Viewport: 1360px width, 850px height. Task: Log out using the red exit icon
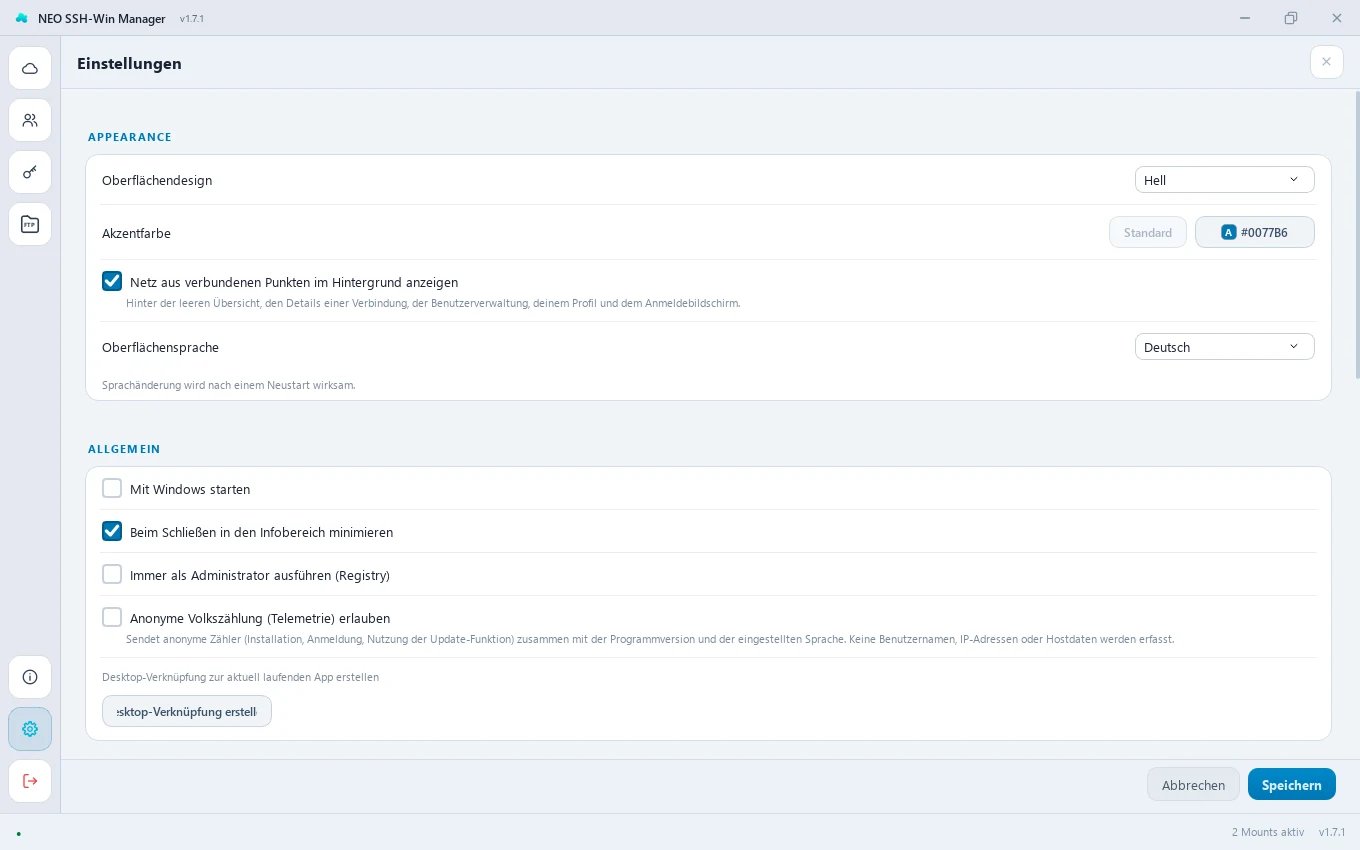point(30,781)
